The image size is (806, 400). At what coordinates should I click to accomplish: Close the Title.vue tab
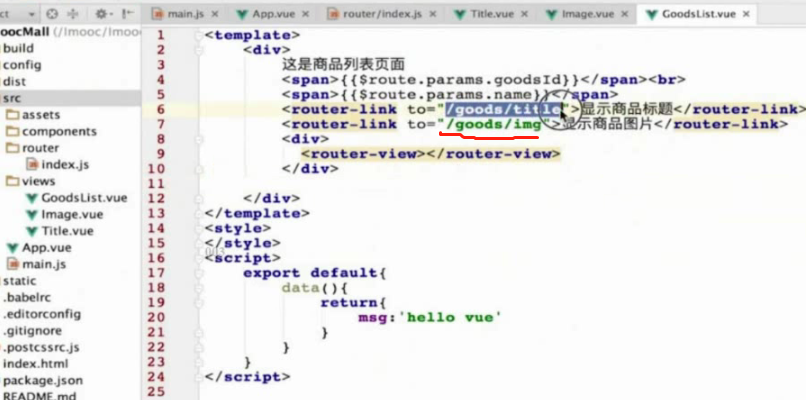tap(524, 14)
